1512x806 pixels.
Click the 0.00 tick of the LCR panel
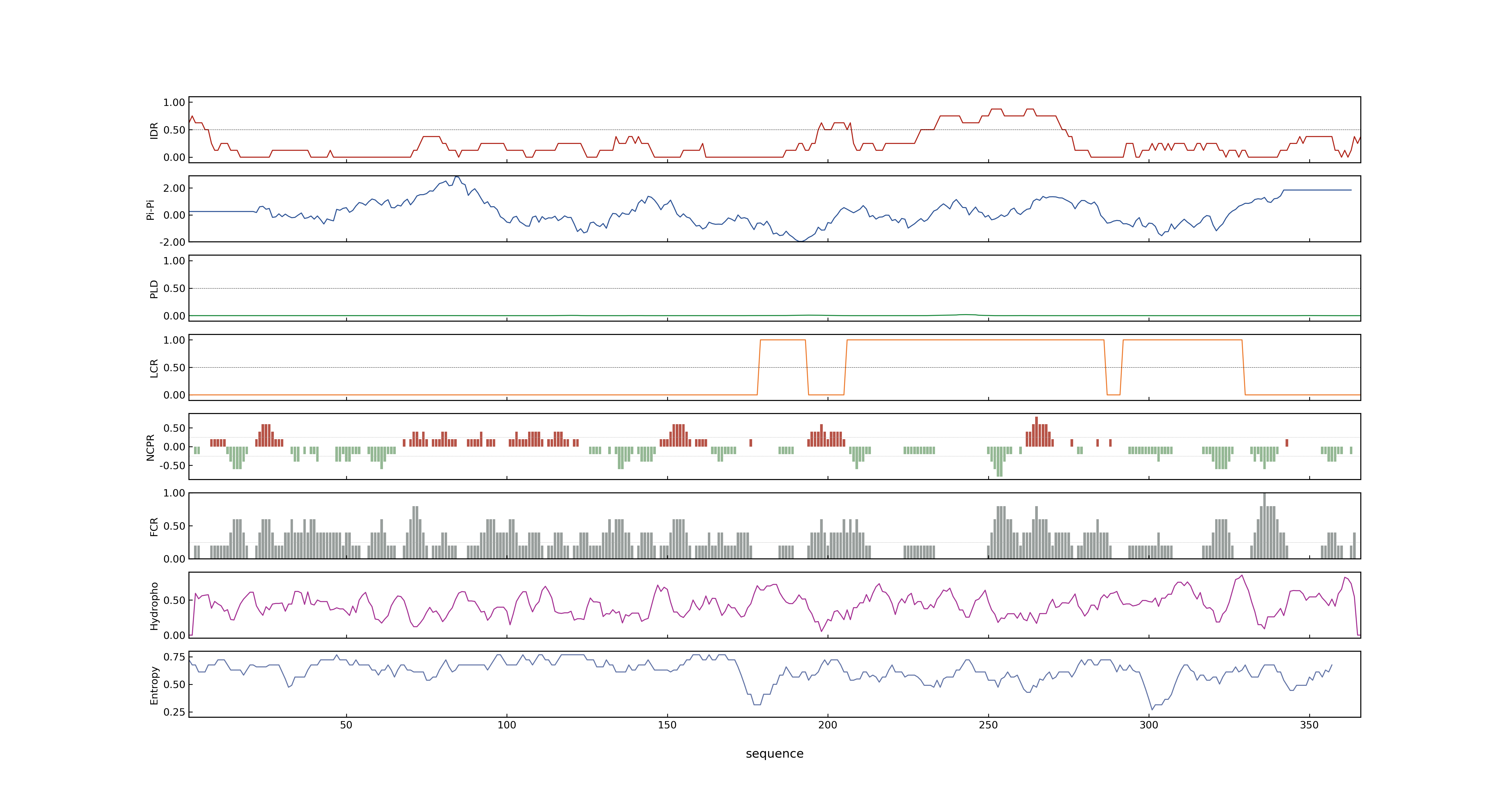[x=174, y=395]
